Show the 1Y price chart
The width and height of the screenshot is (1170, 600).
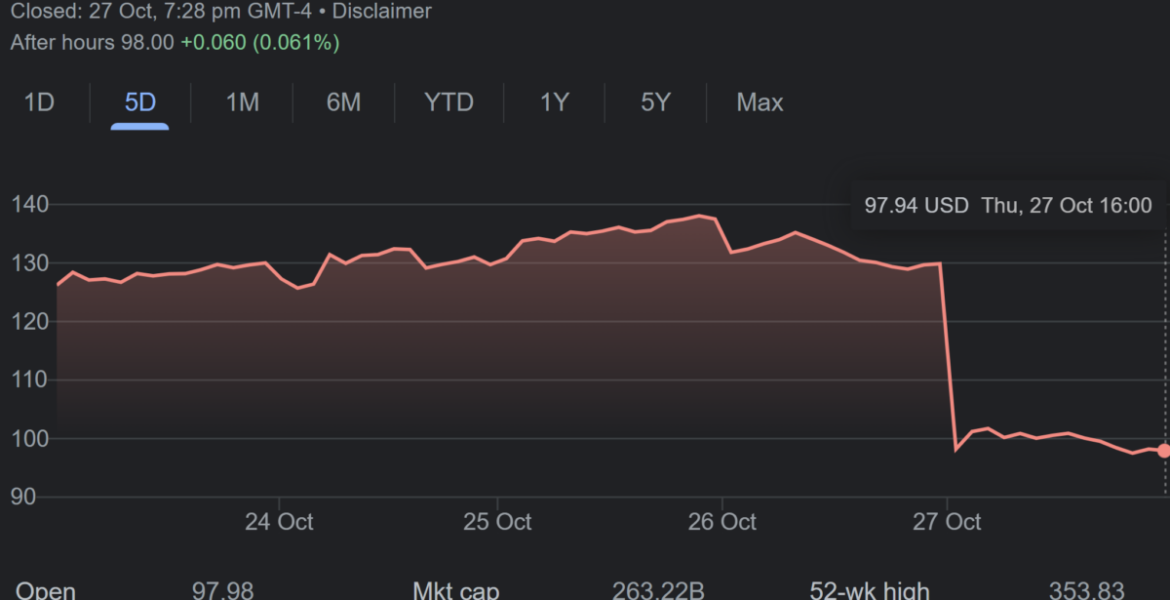pyautogui.click(x=554, y=102)
